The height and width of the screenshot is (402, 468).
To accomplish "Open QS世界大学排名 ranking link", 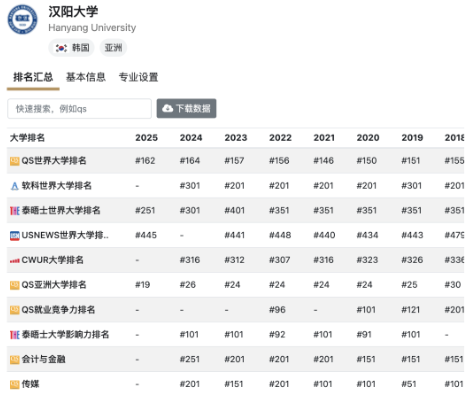I will coord(54,161).
